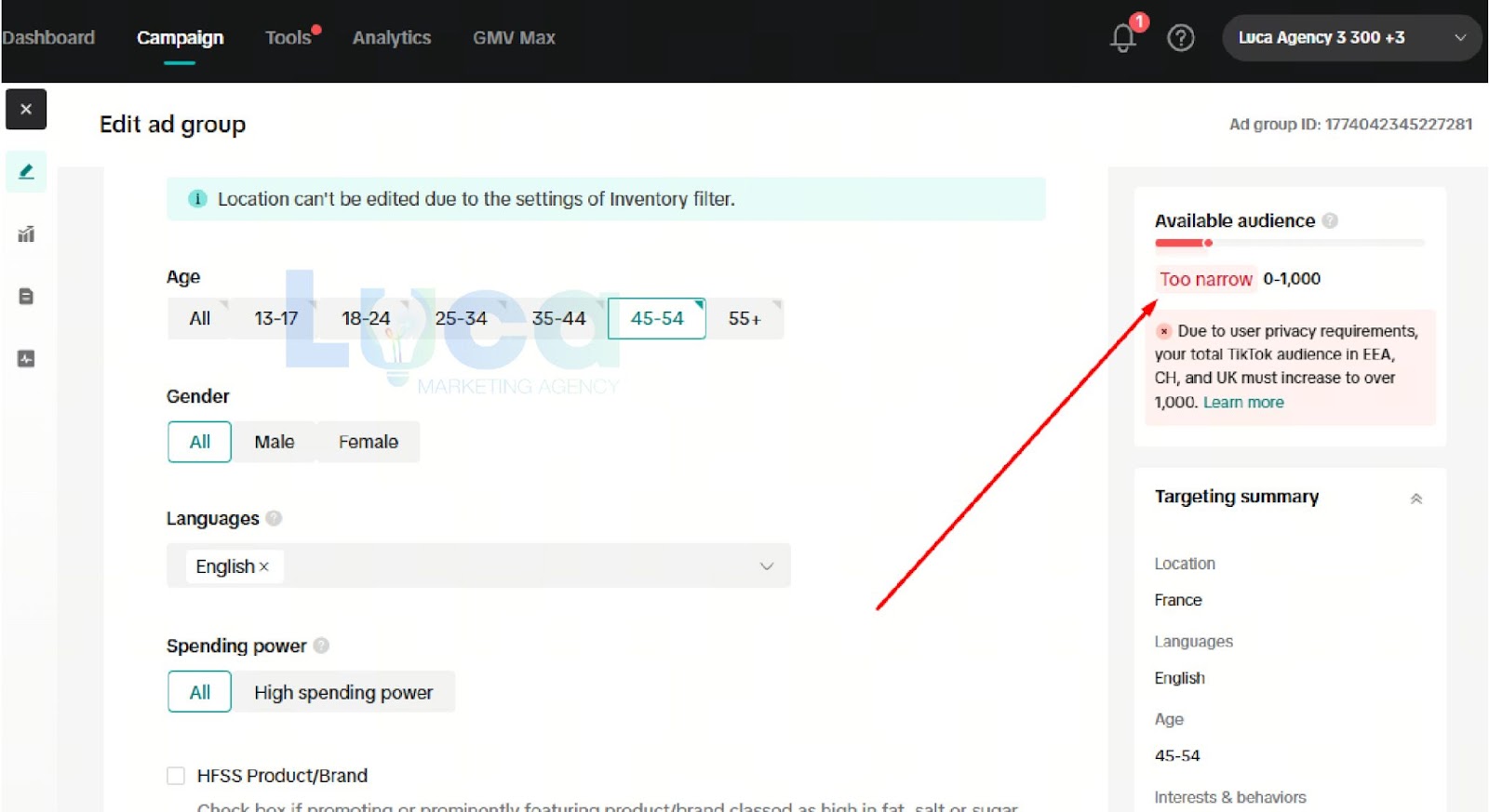This screenshot has width=1489, height=812.
Task: Open the Analytics tab
Action: coord(392,38)
